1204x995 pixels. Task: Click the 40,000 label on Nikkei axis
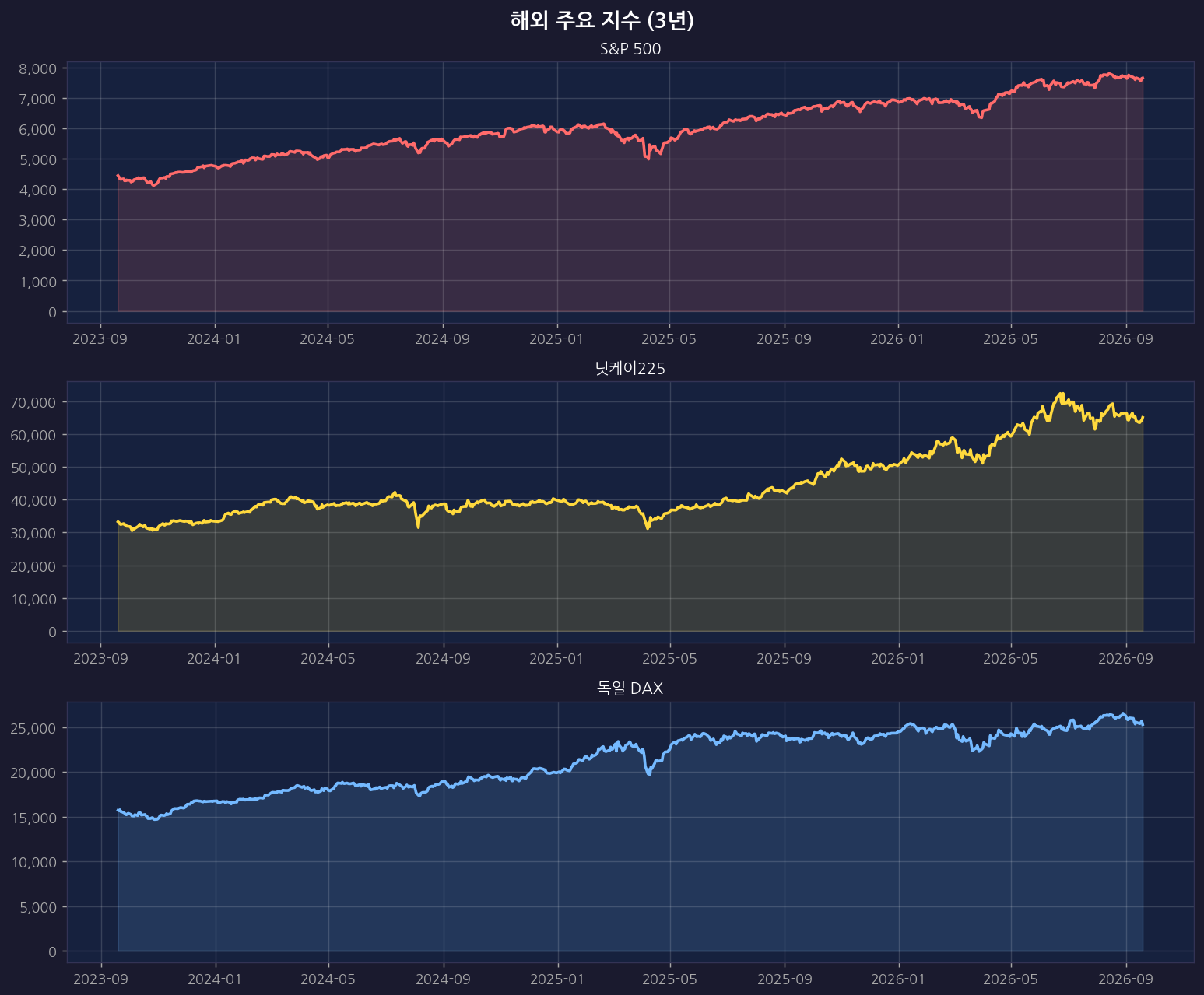click(34, 500)
